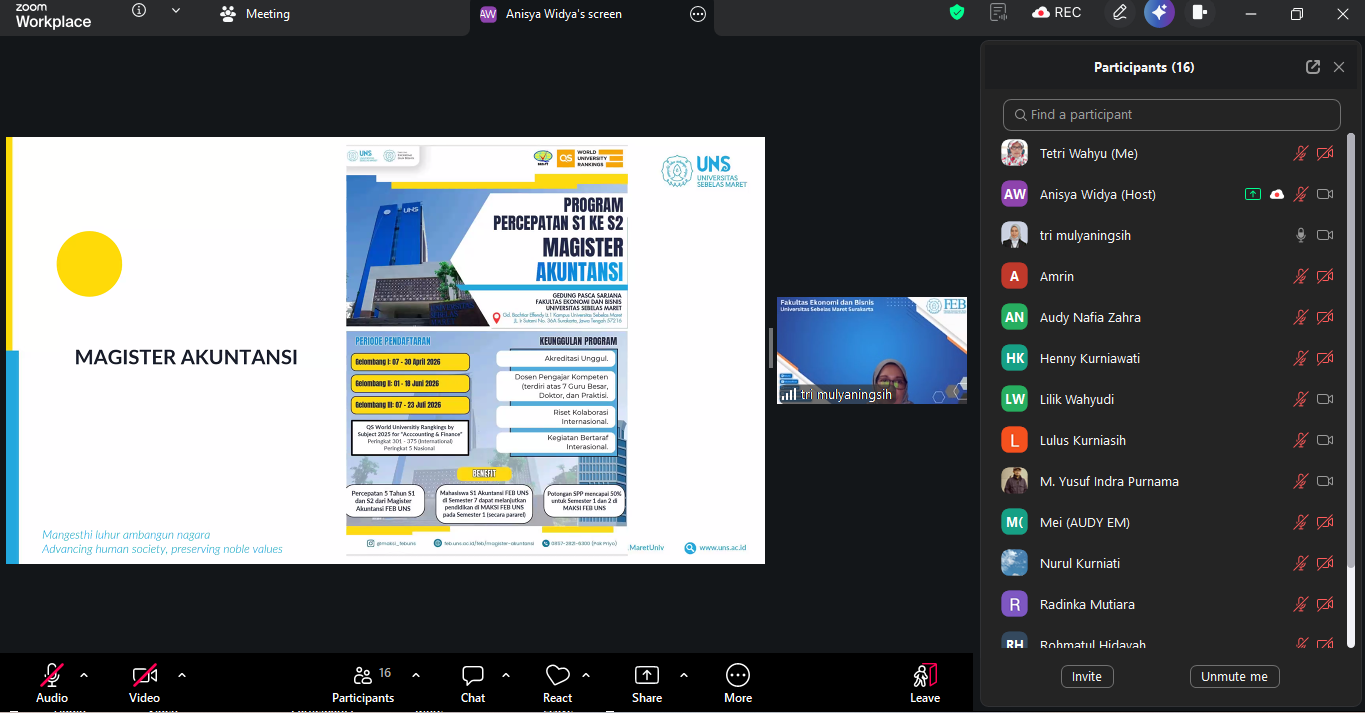Toggle Henny Kurniawati's disabled video icon

coord(1325,358)
